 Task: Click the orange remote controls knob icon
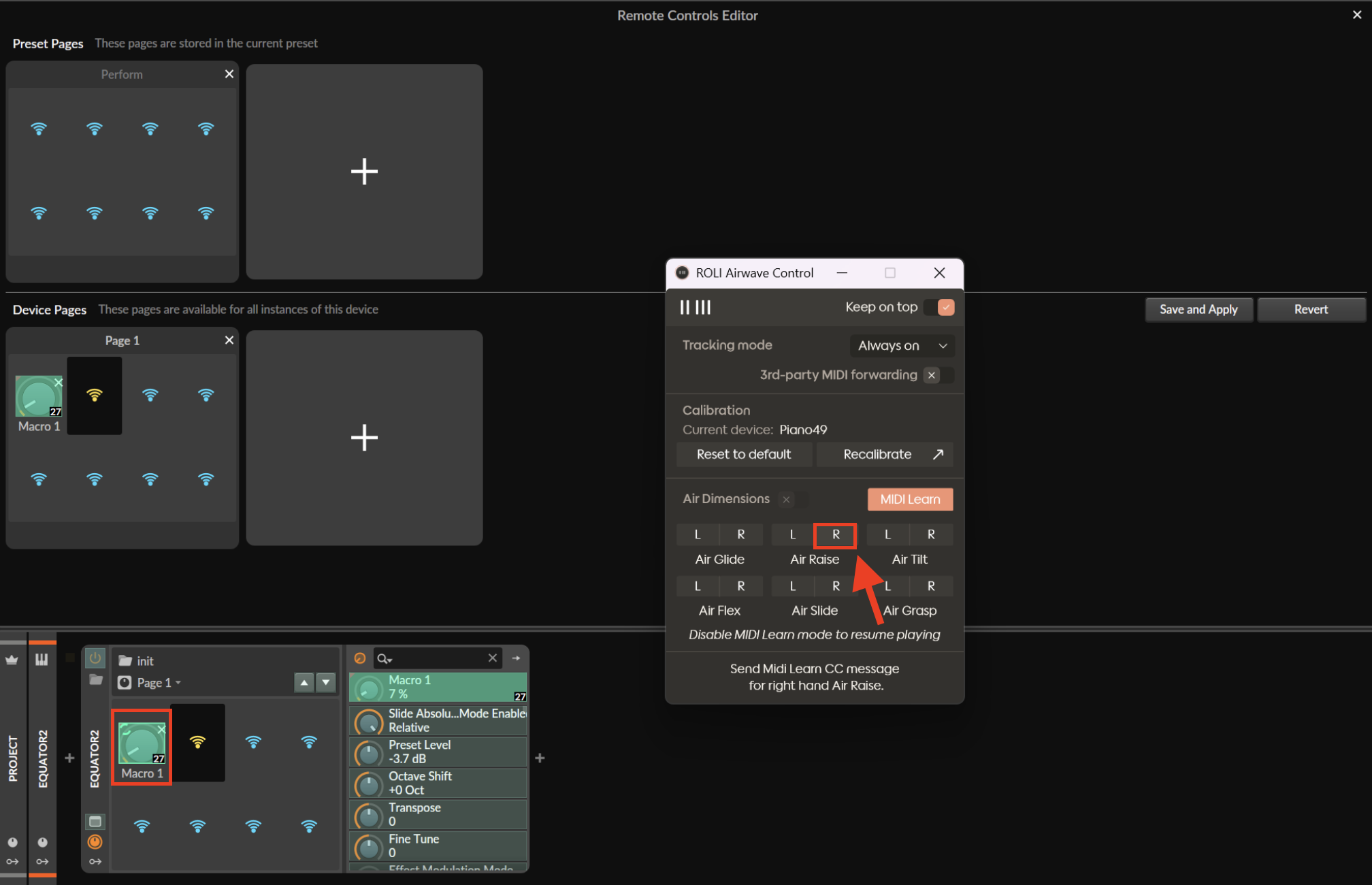(x=95, y=842)
